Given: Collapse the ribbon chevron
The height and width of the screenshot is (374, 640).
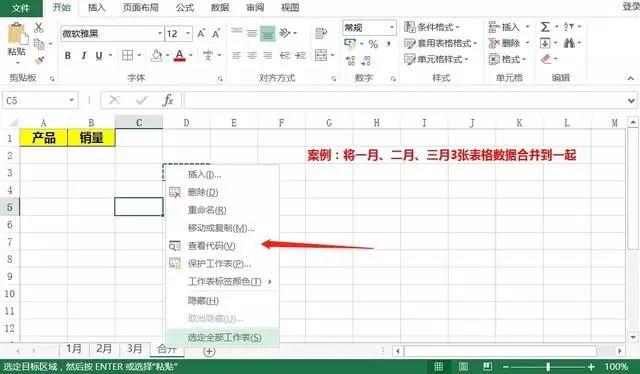Looking at the screenshot, I should pos(631,78).
